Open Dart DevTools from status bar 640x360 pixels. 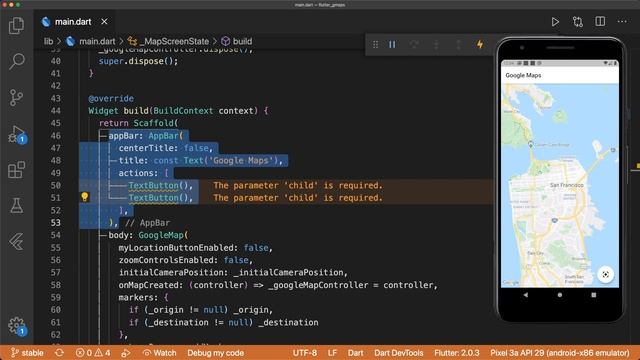pos(399,353)
